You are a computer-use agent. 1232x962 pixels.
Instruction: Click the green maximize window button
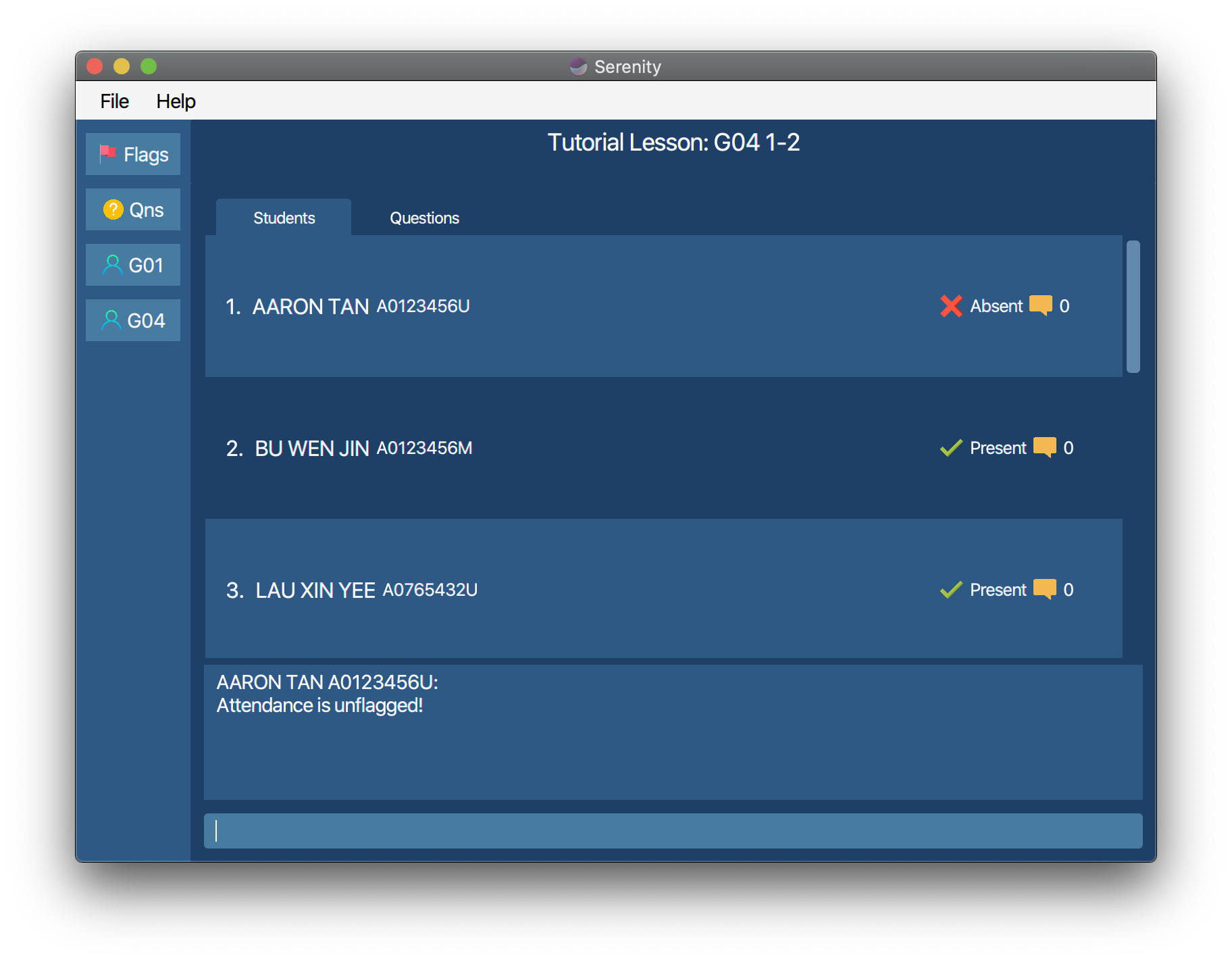tap(149, 66)
